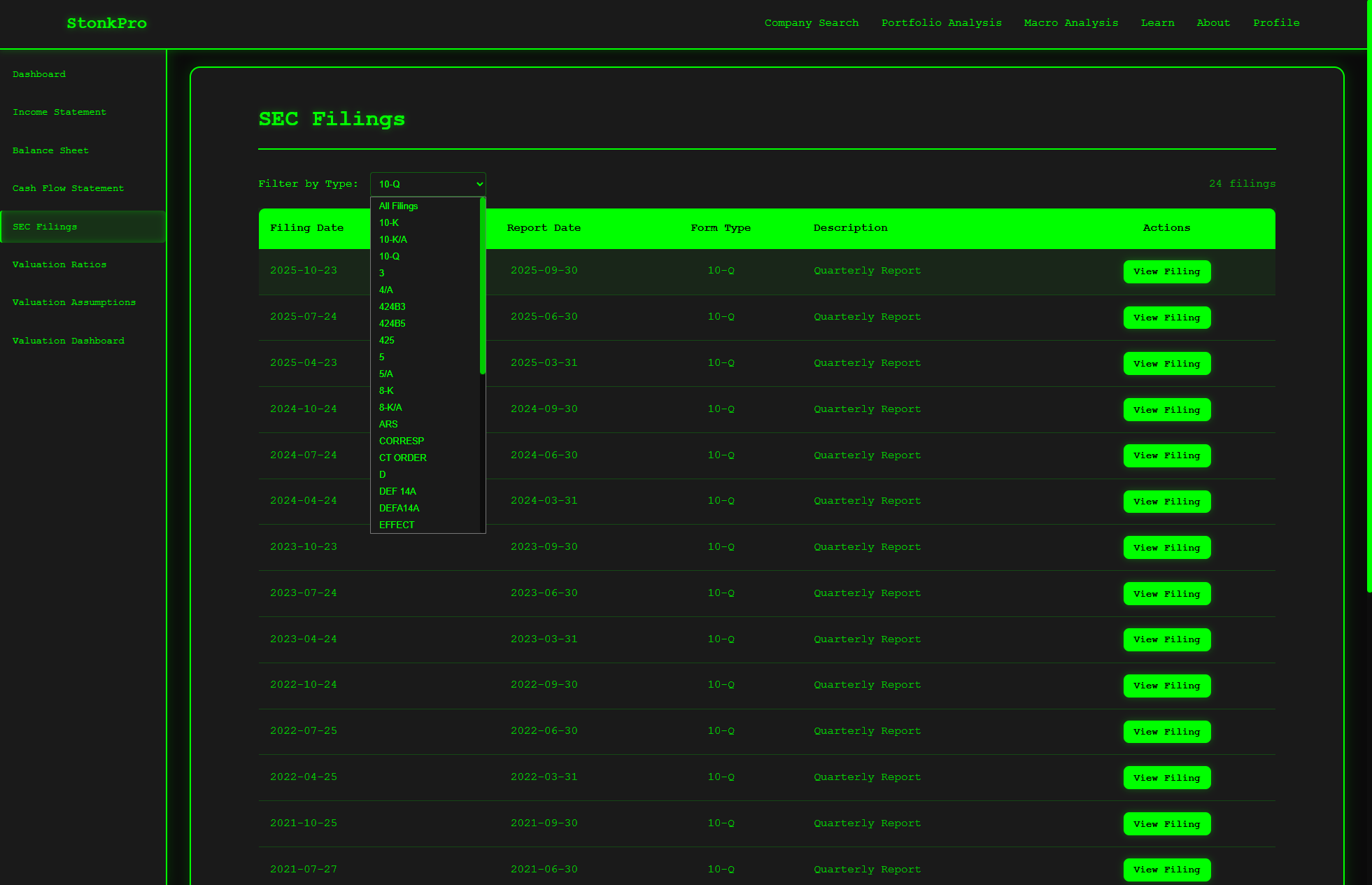Select 'DEF 14A' filing type option

pyautogui.click(x=397, y=492)
